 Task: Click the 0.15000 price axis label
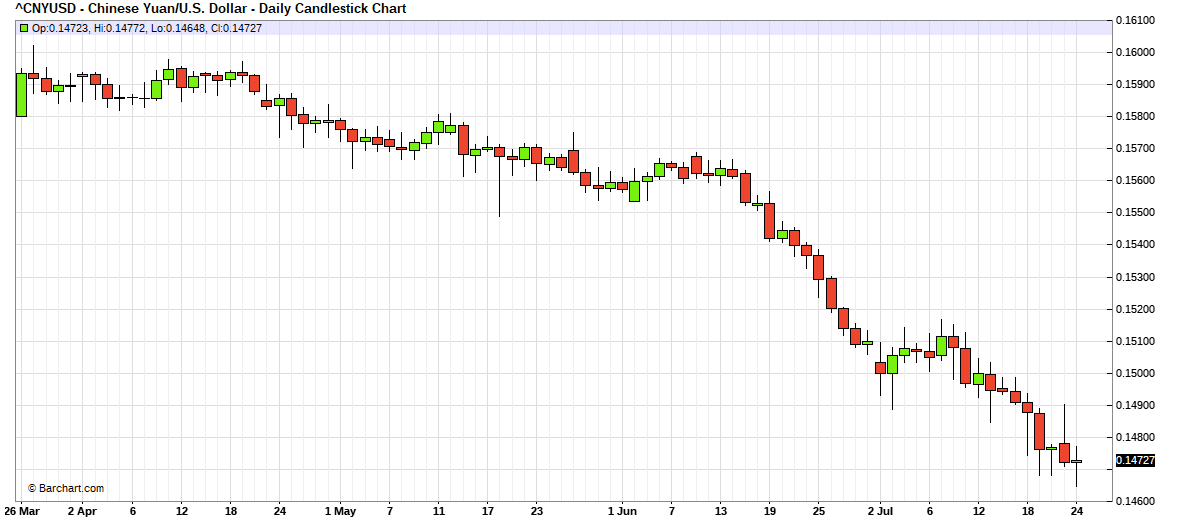point(1134,374)
